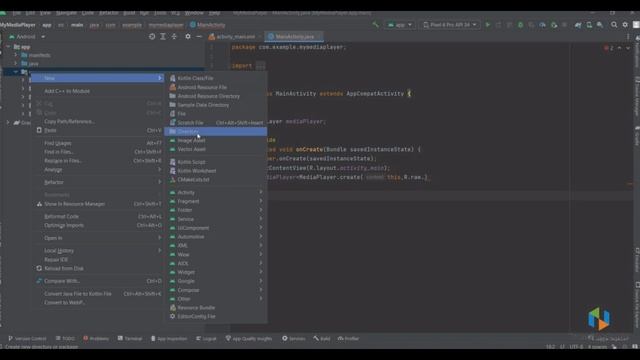
Task: Select Vector Asset entry
Action: click(216, 149)
